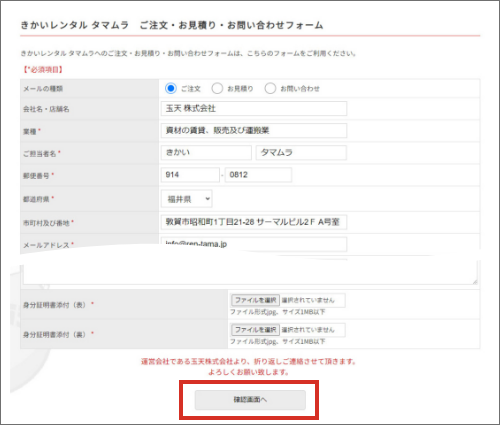Select the お問い合わせ radio button
The image size is (500, 425).
pyautogui.click(x=270, y=88)
